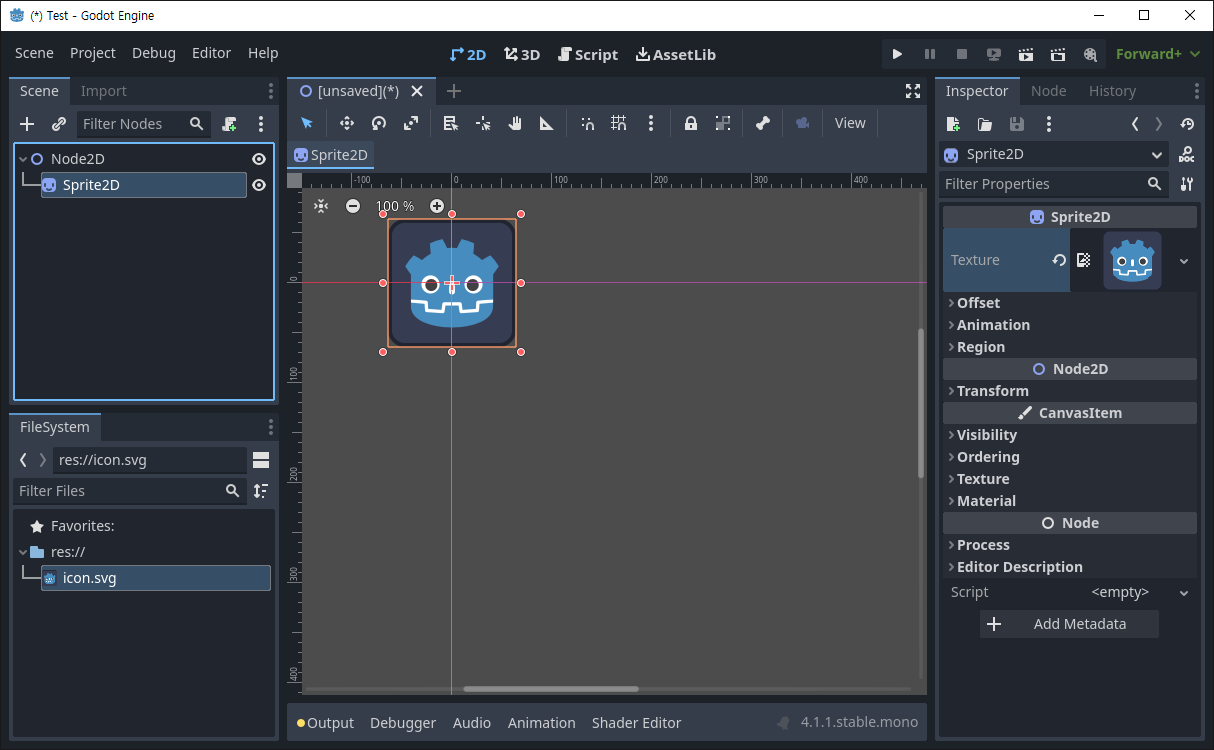1214x750 pixels.
Task: Toggle visibility of Node2D
Action: point(259,159)
